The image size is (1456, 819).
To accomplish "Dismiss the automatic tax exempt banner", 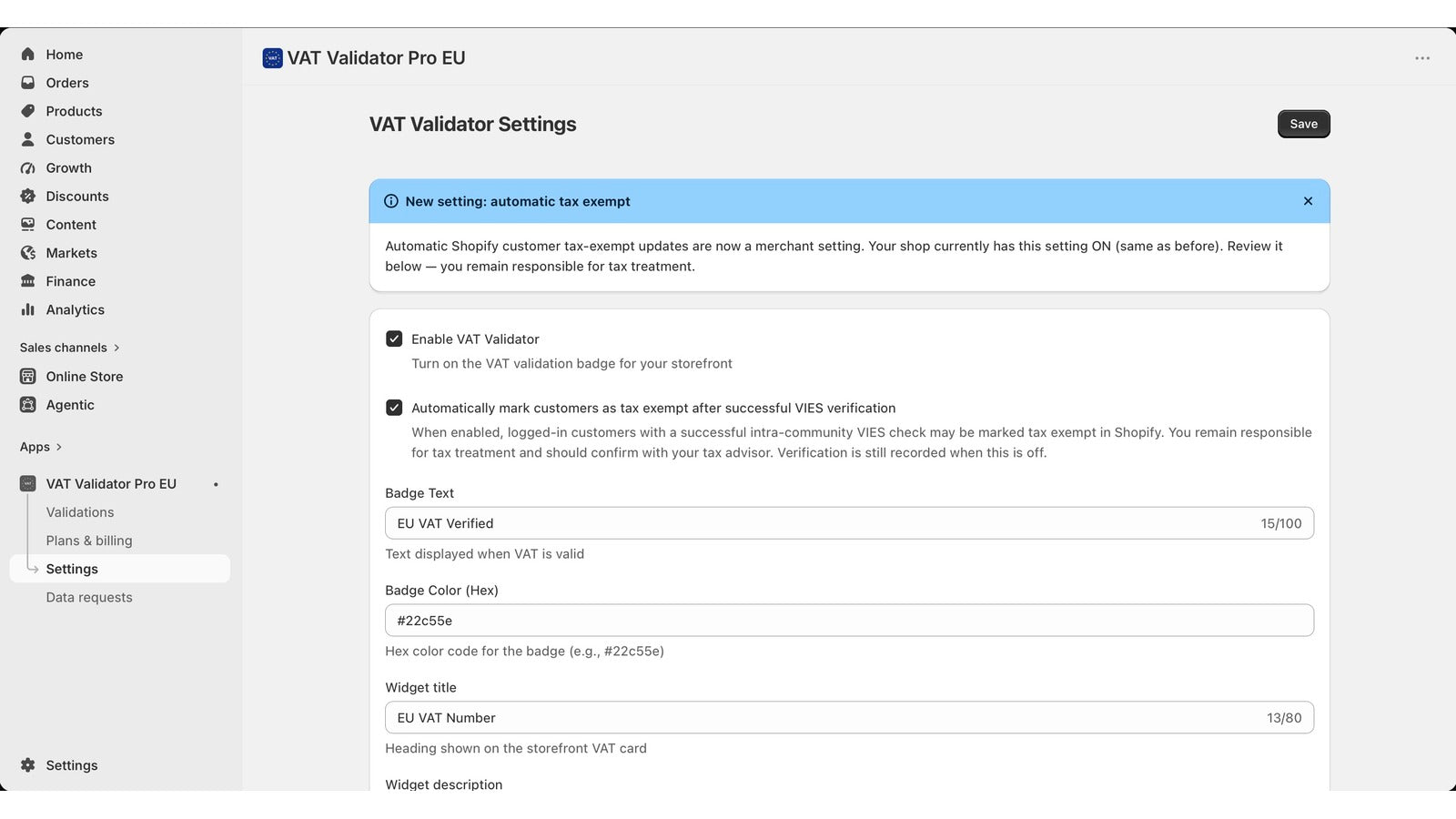I will tap(1308, 201).
